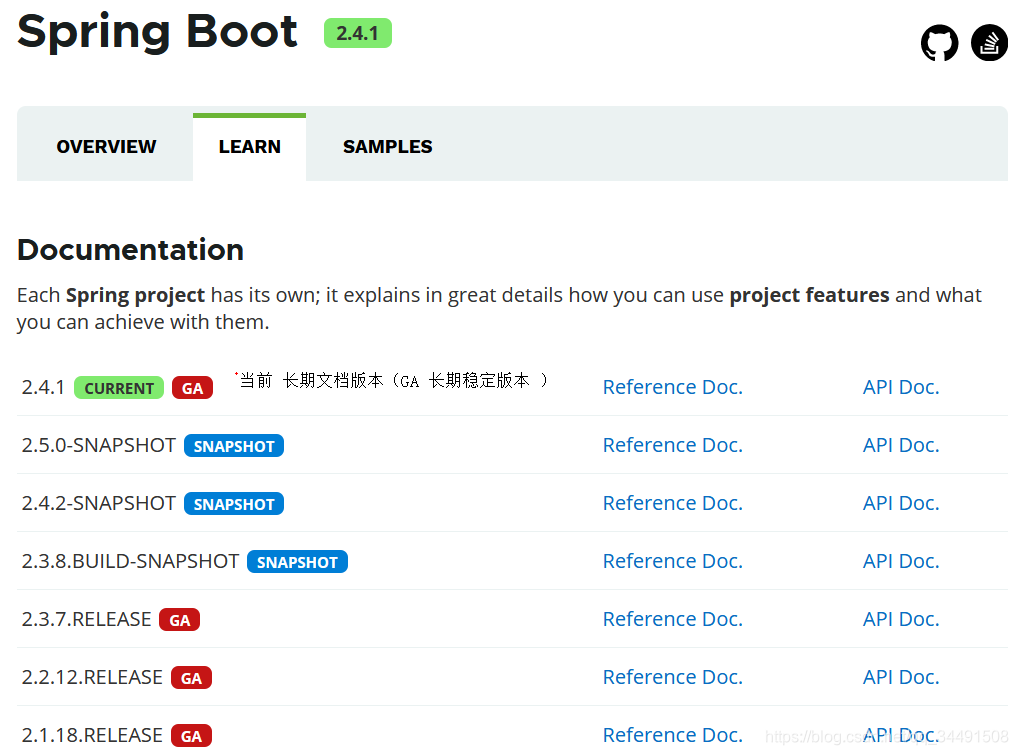
Task: Click the GA badge next to 2.4.1
Action: [192, 388]
